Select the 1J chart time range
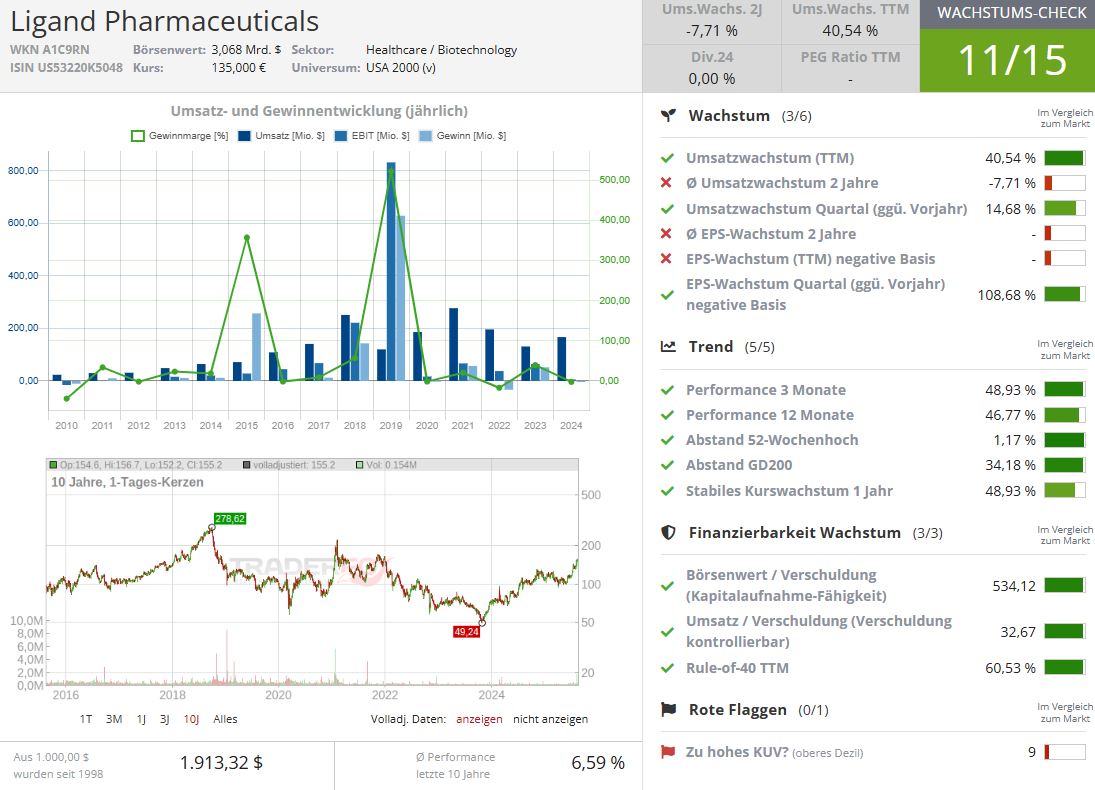The image size is (1095, 790). click(141, 719)
